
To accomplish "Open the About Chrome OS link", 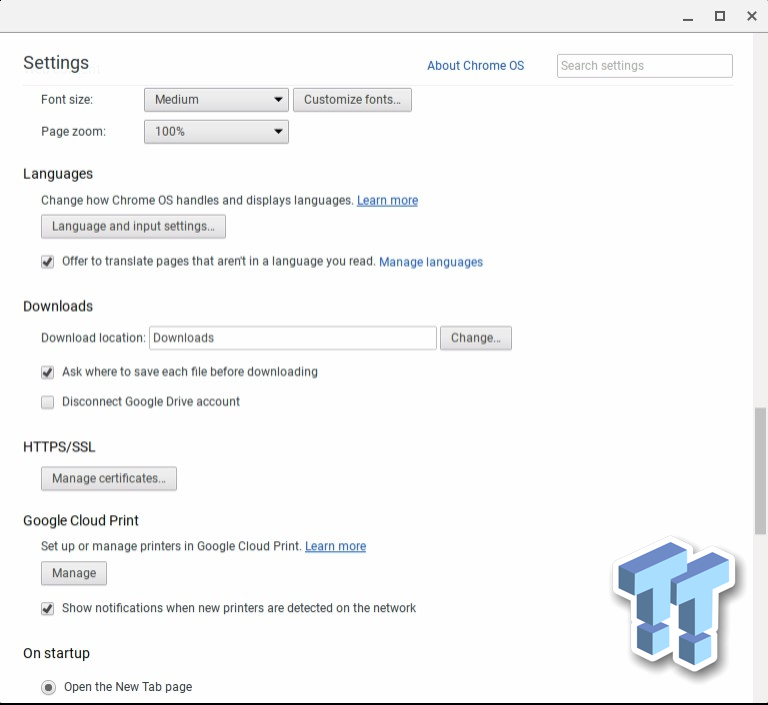I will coord(475,66).
